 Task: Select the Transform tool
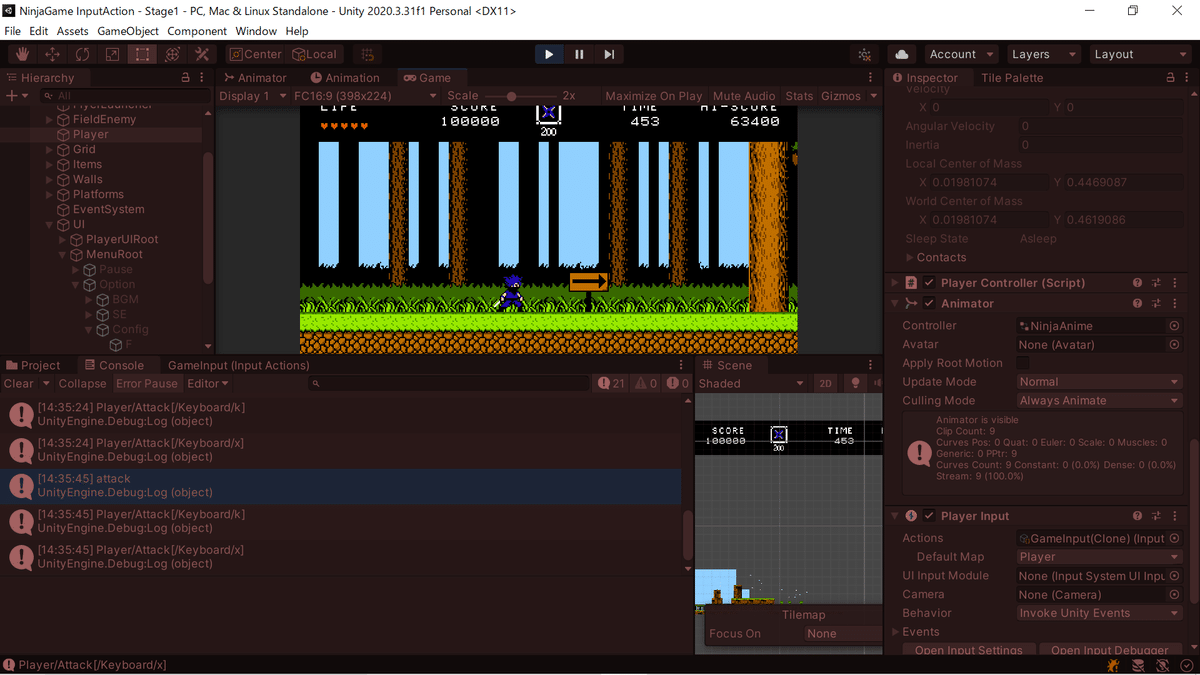click(x=172, y=54)
